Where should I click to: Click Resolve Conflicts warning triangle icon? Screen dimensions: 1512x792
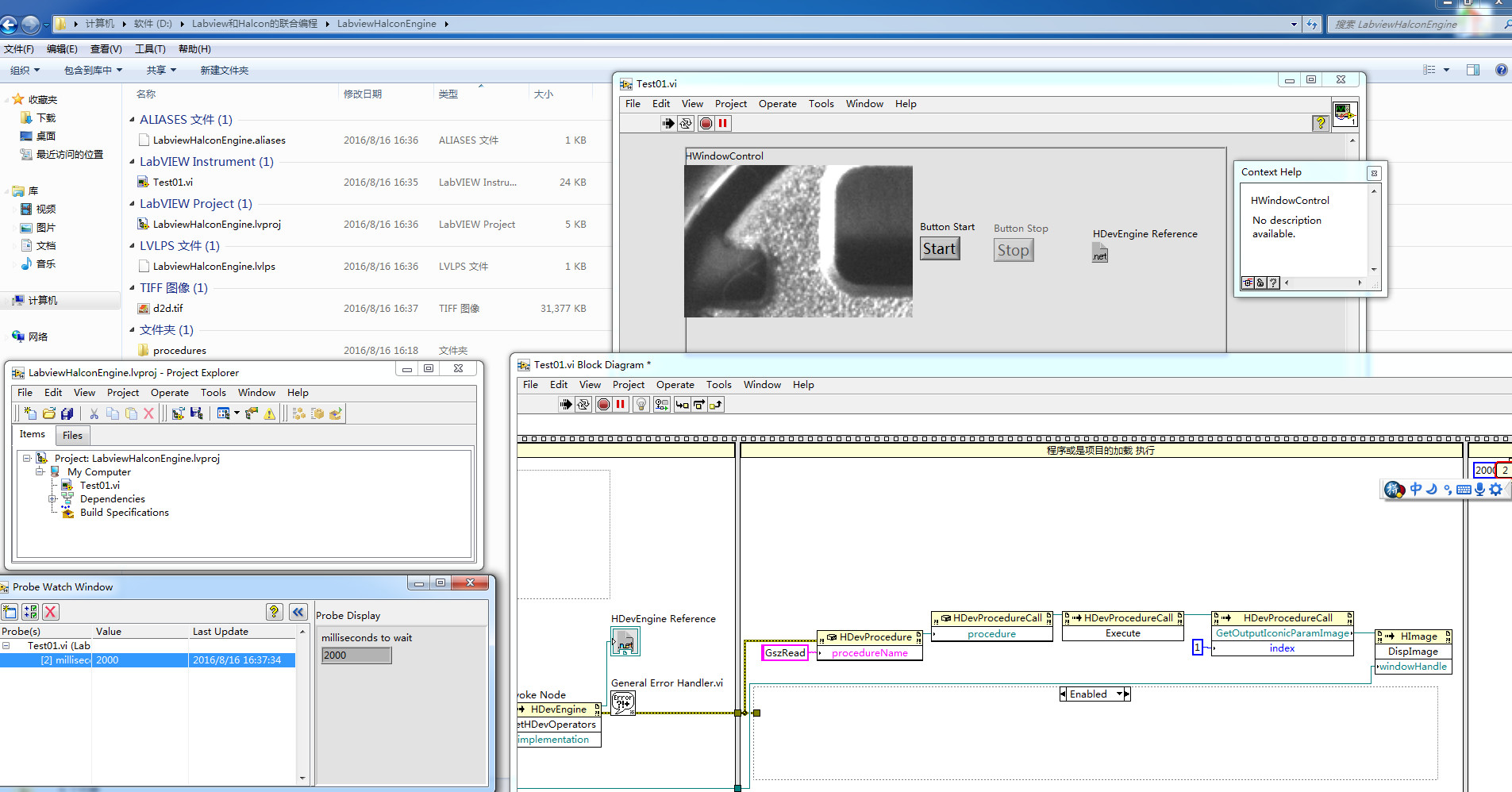[x=270, y=413]
